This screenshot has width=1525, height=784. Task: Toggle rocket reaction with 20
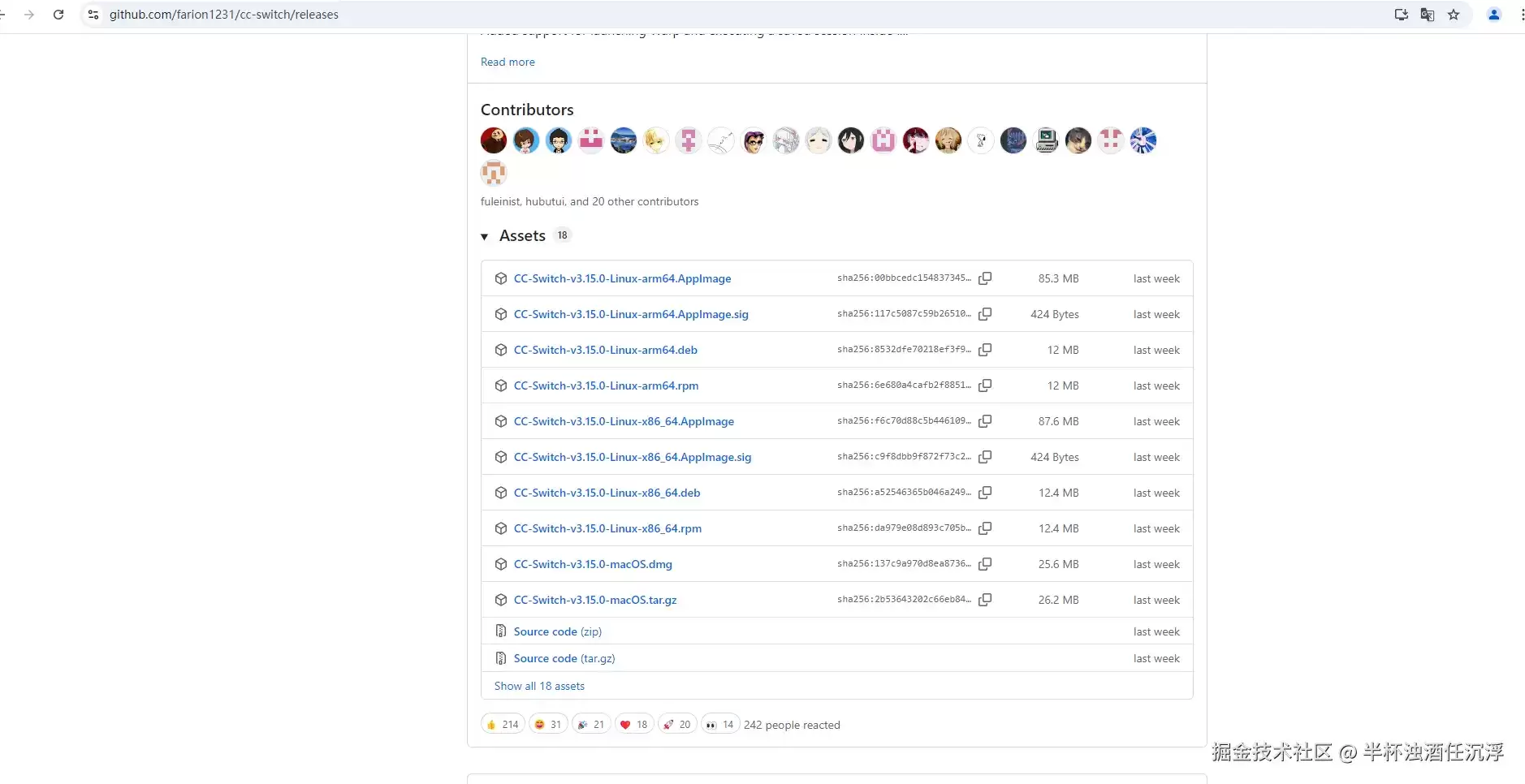[677, 724]
